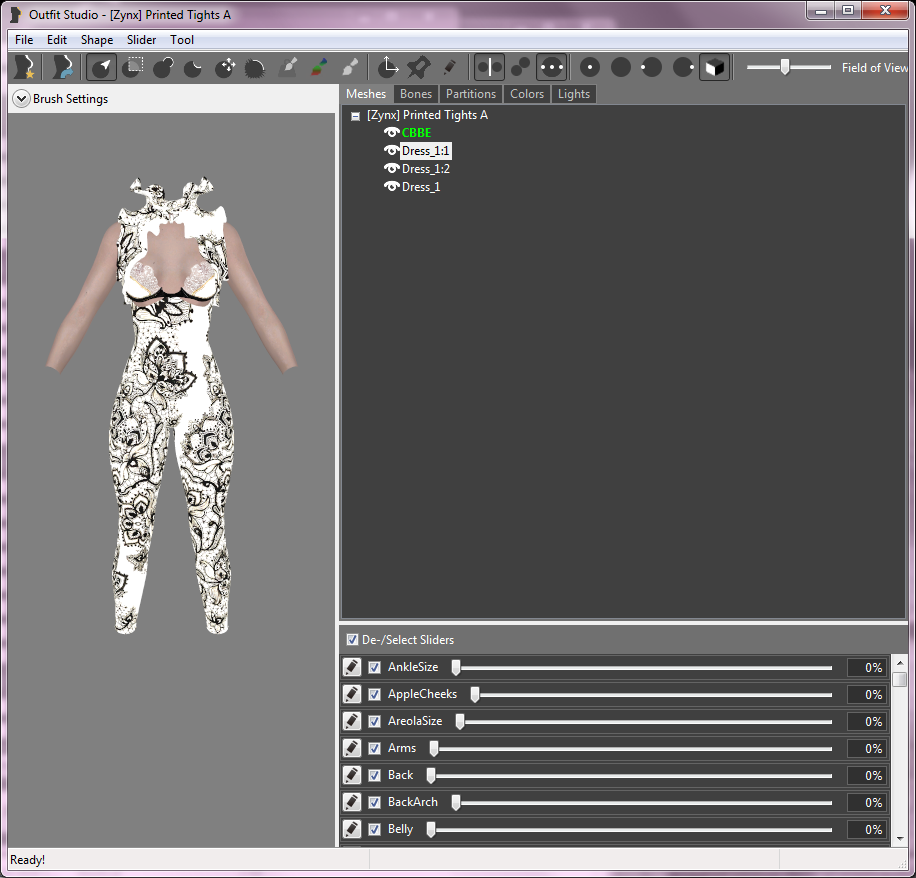
Task: Switch to the Partitions tab
Action: click(471, 94)
